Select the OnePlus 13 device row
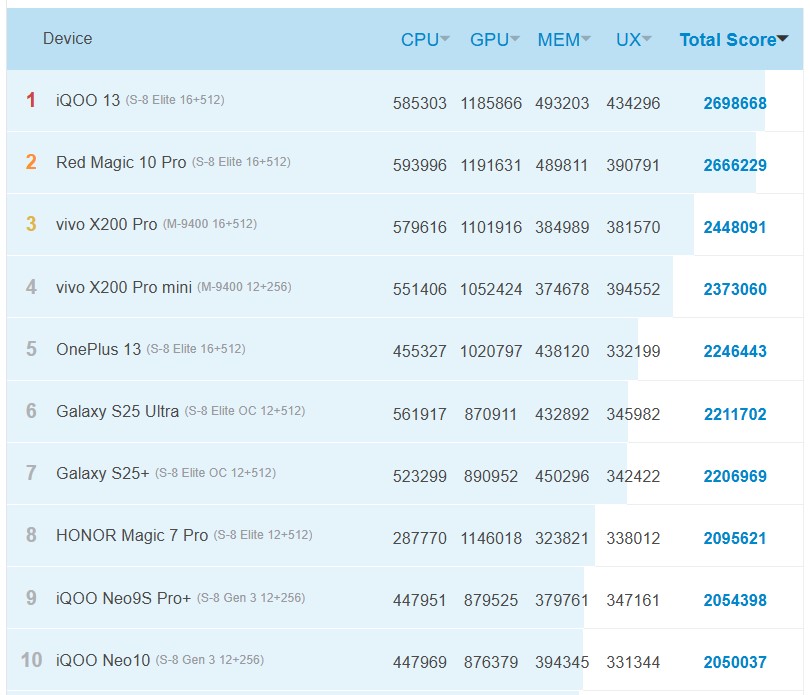810x695 pixels. (98, 349)
